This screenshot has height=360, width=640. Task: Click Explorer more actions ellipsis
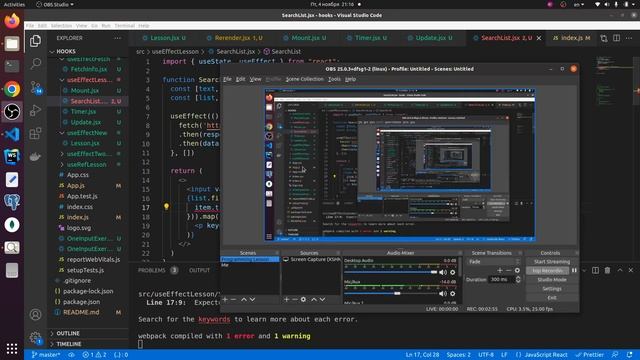(x=118, y=38)
